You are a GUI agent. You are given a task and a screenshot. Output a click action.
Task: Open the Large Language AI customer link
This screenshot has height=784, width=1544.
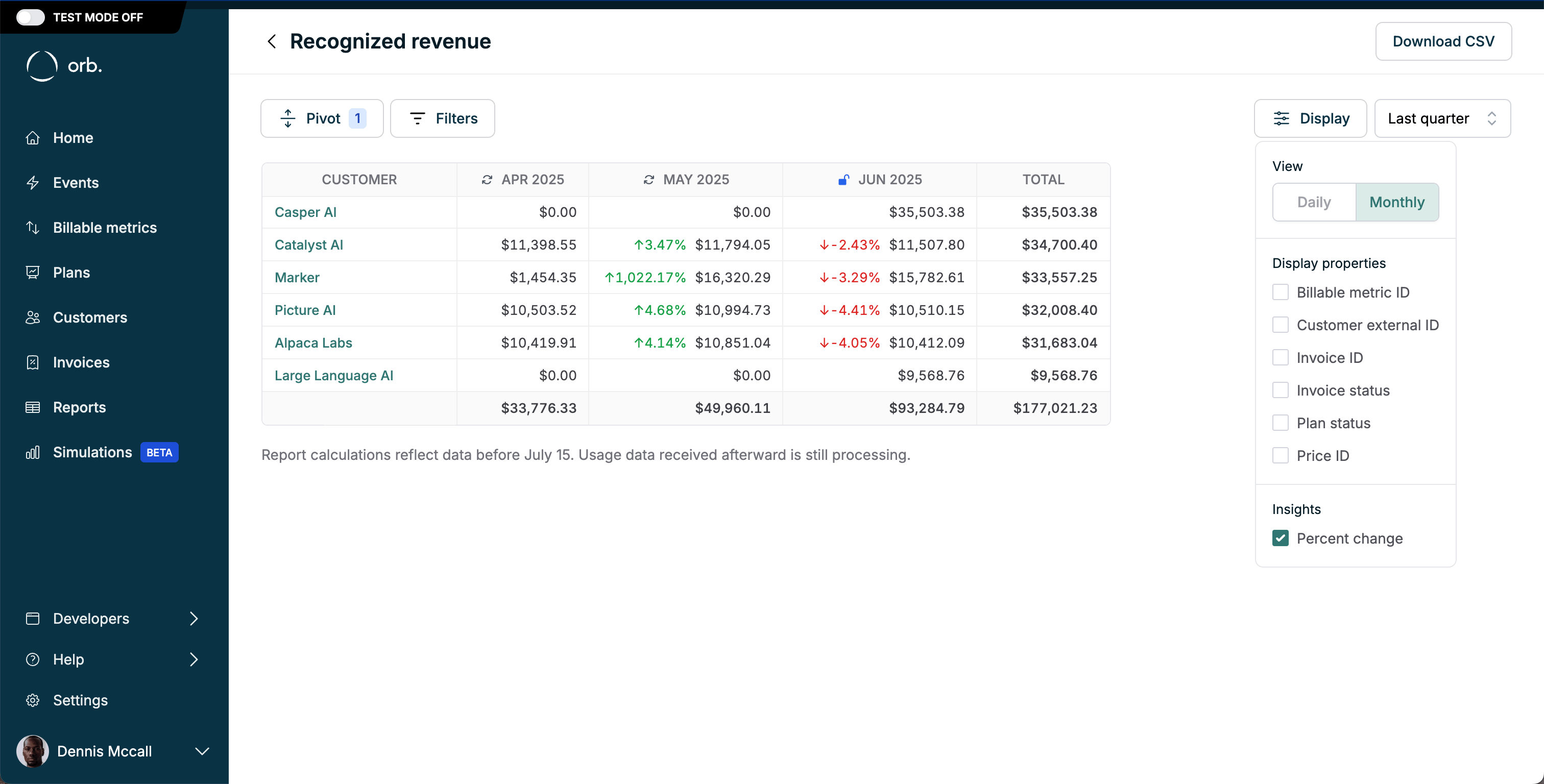[x=334, y=376]
